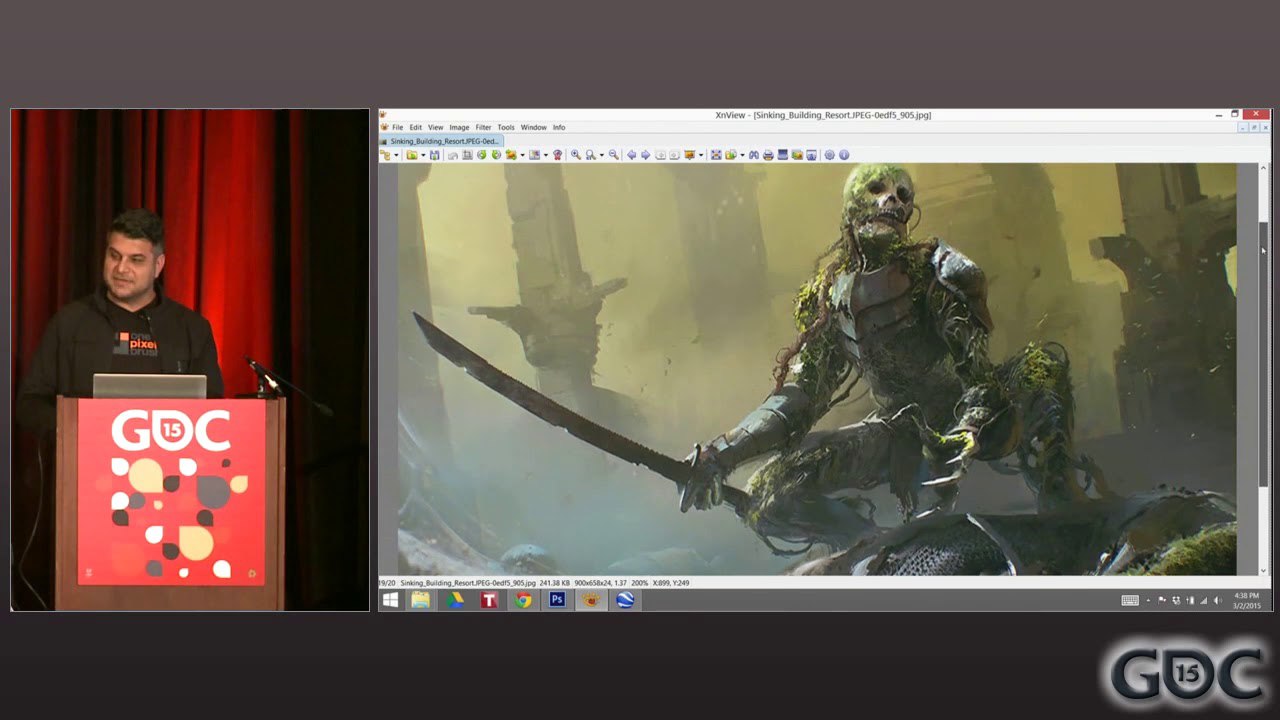
Task: Click the Slide show icon in toolbar
Action: pyautogui.click(x=689, y=155)
